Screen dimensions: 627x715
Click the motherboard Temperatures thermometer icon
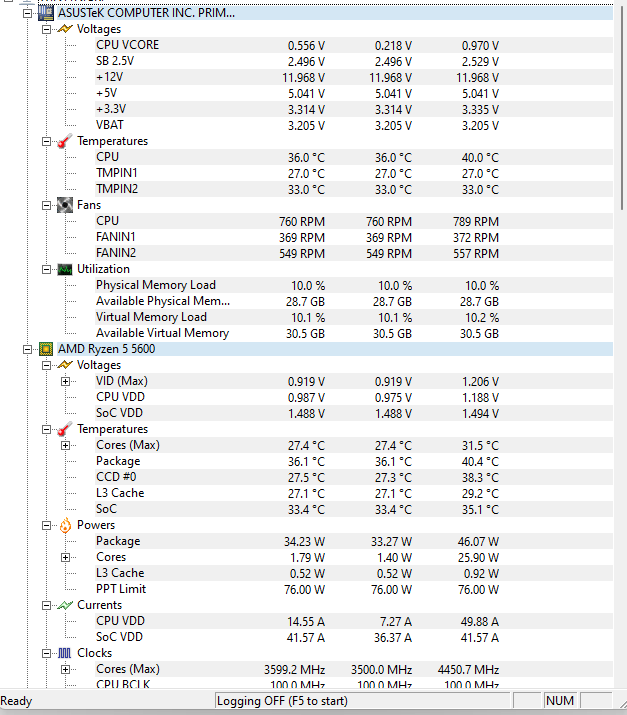tap(65, 141)
